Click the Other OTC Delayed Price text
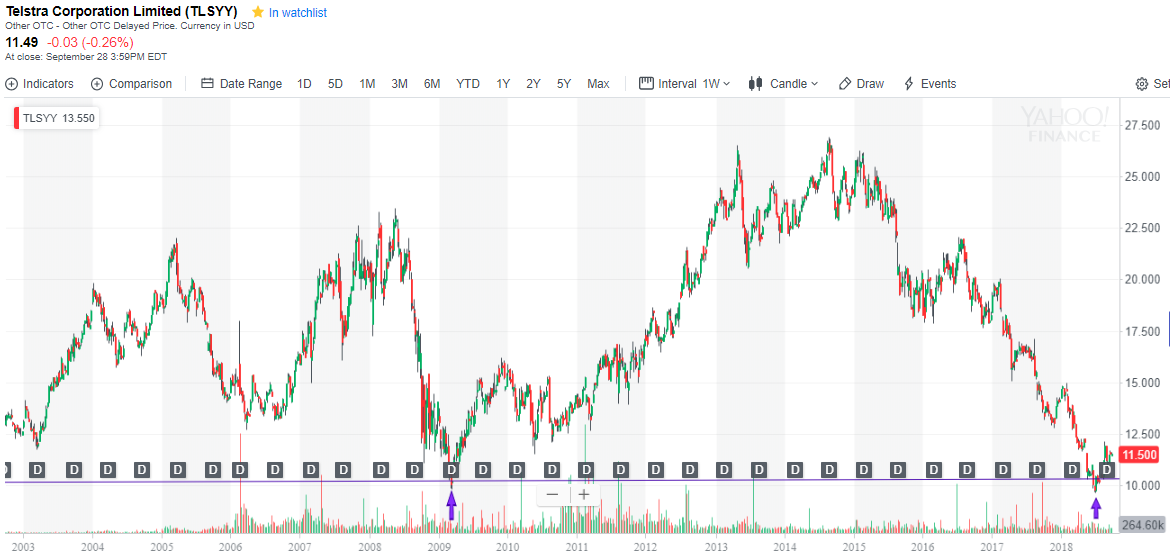The image size is (1170, 560). (x=130, y=25)
